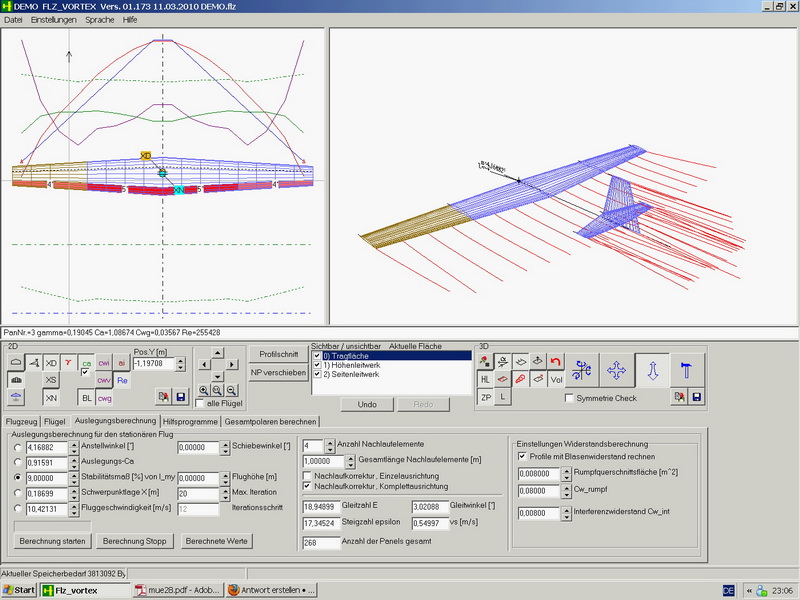Select the Anstellwinkel radio button
The height and width of the screenshot is (600, 800).
tap(18, 448)
